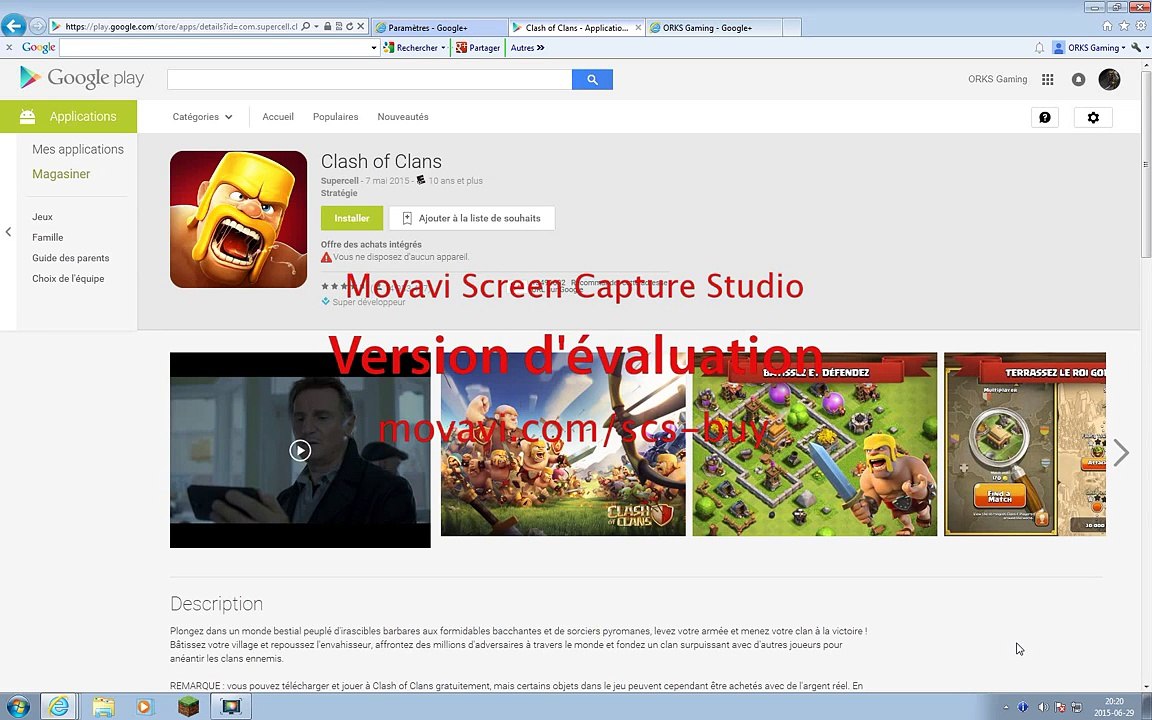Click the padlock security icon in address bar
This screenshot has width=1152, height=720.
point(327,26)
